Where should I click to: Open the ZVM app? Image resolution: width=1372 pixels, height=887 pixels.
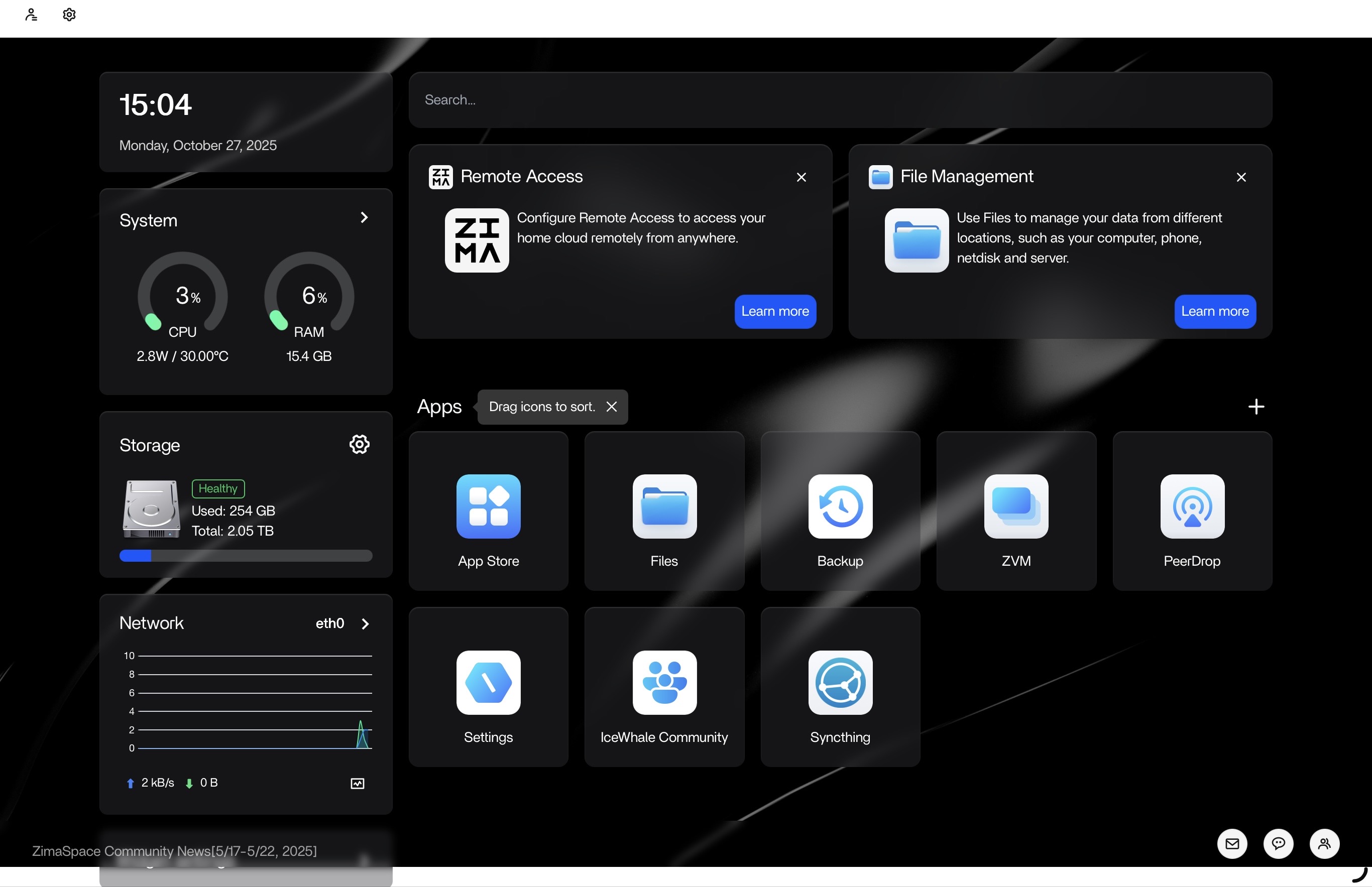click(1015, 507)
